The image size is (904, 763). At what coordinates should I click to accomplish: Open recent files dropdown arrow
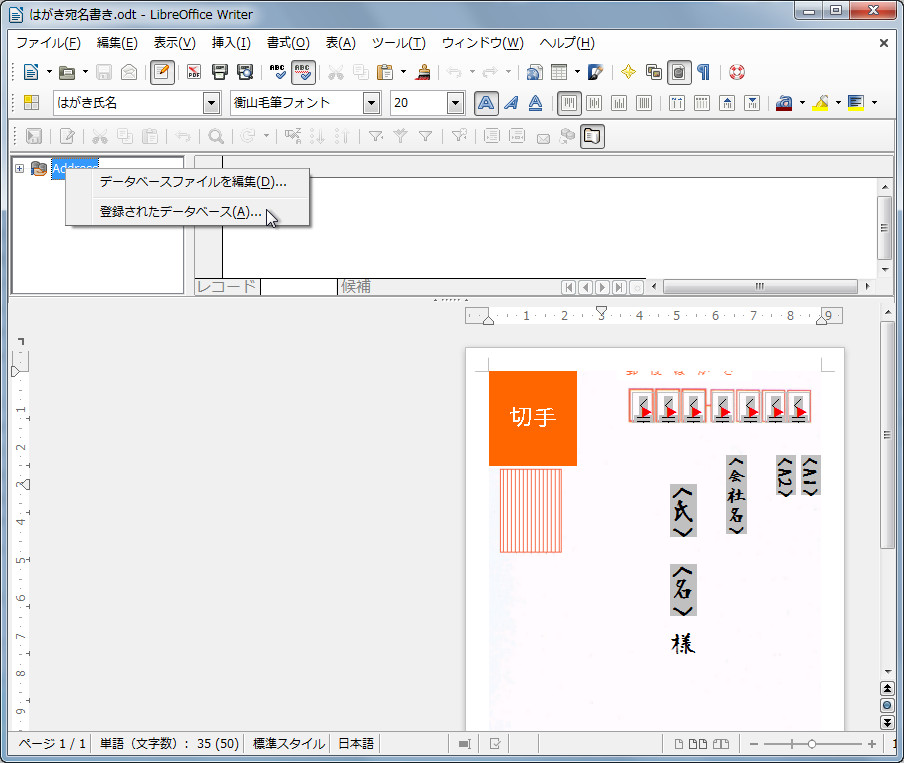click(85, 72)
